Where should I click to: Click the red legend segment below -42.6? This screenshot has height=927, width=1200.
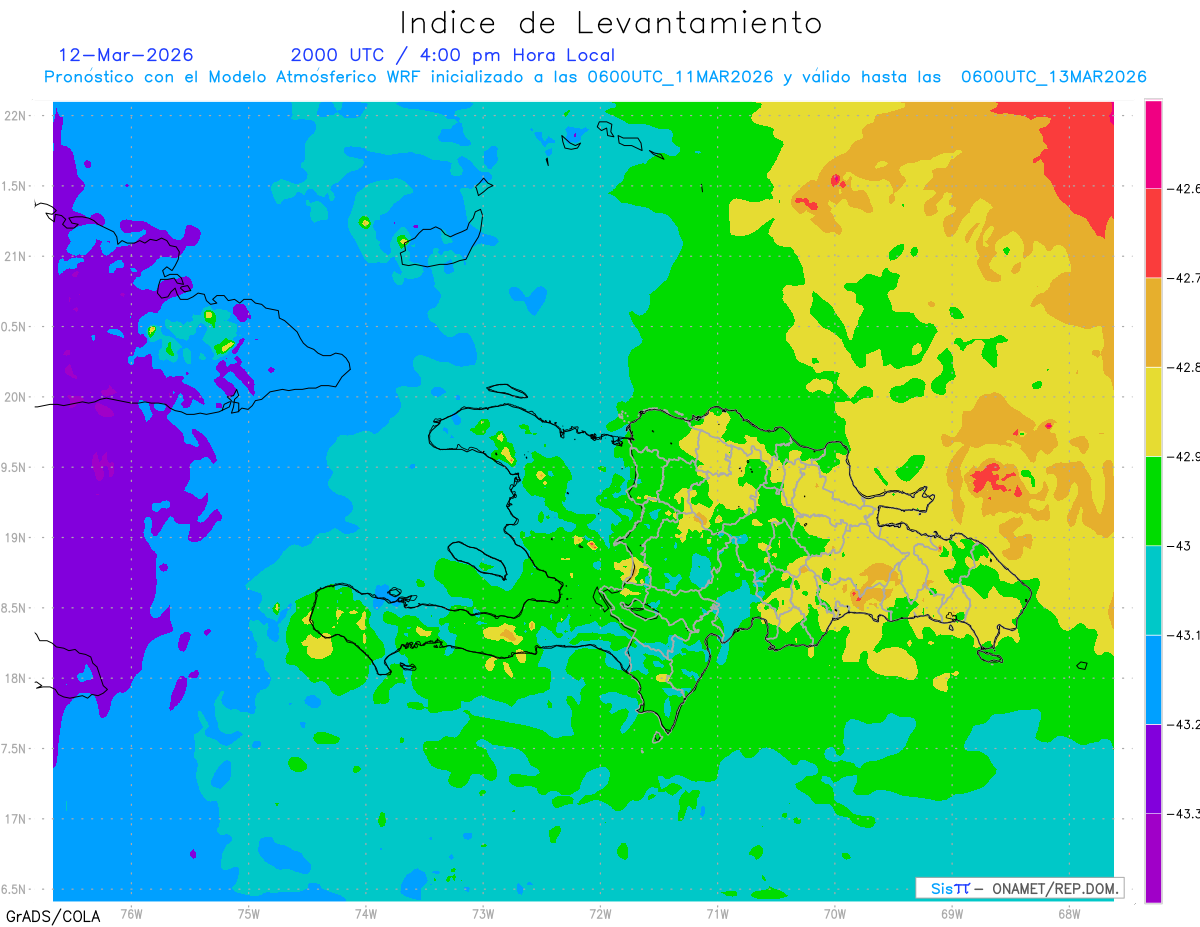coord(1153,232)
